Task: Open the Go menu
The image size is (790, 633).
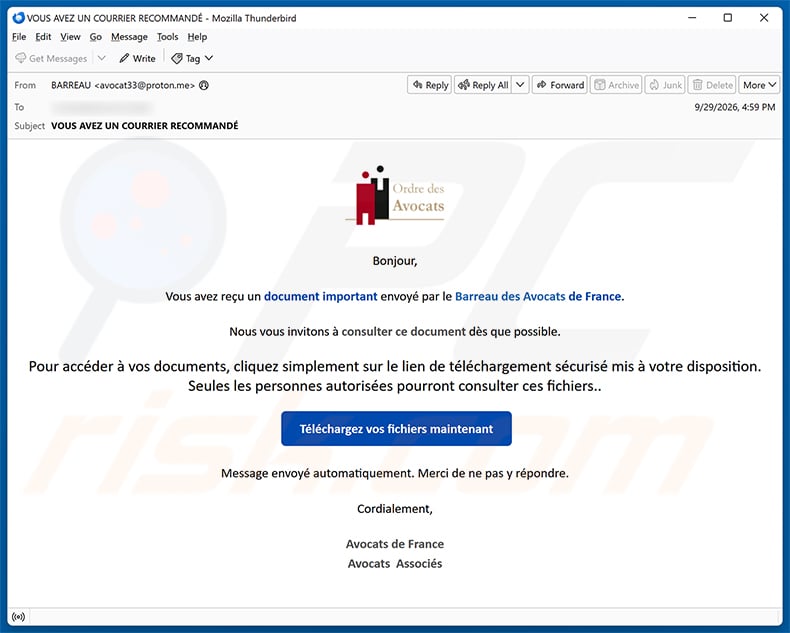Action: [96, 37]
